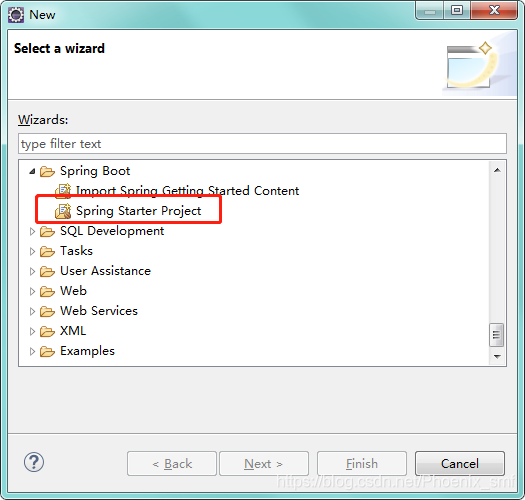This screenshot has height=500, width=525.
Task: Click the Spring Starter Project wizard icon
Action: pyautogui.click(x=63, y=211)
